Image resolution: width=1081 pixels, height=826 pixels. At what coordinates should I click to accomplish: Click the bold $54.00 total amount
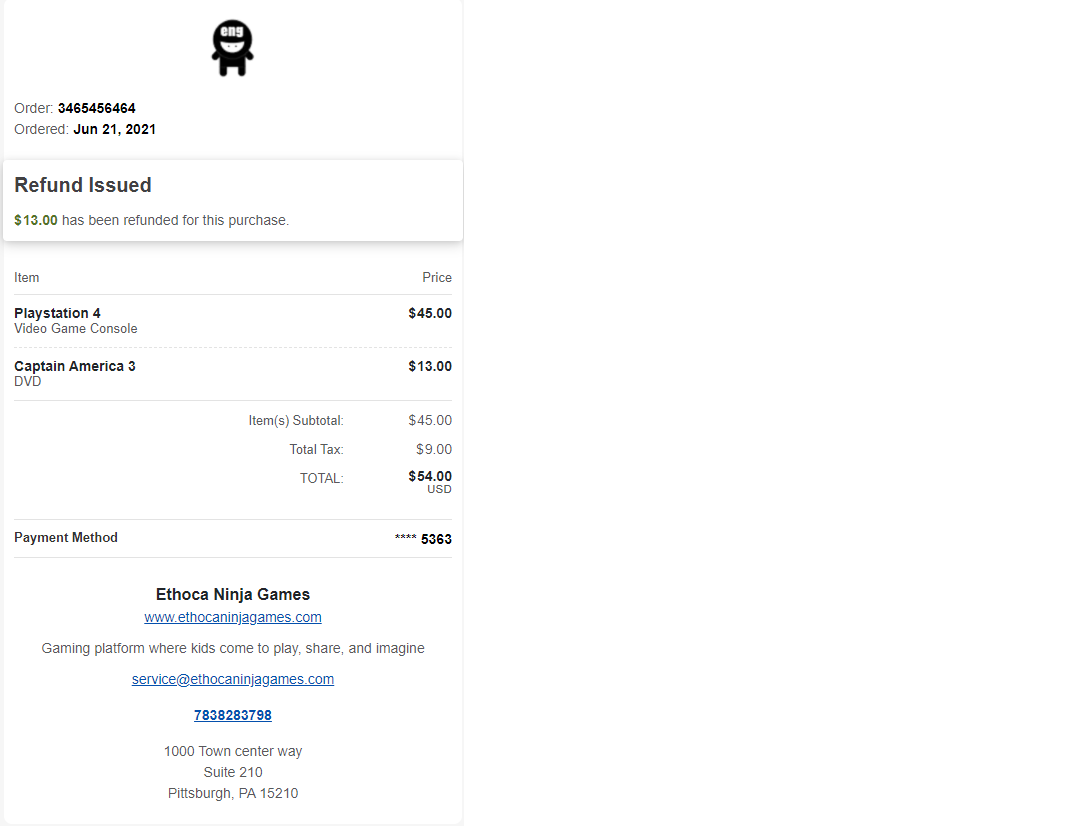click(x=430, y=476)
